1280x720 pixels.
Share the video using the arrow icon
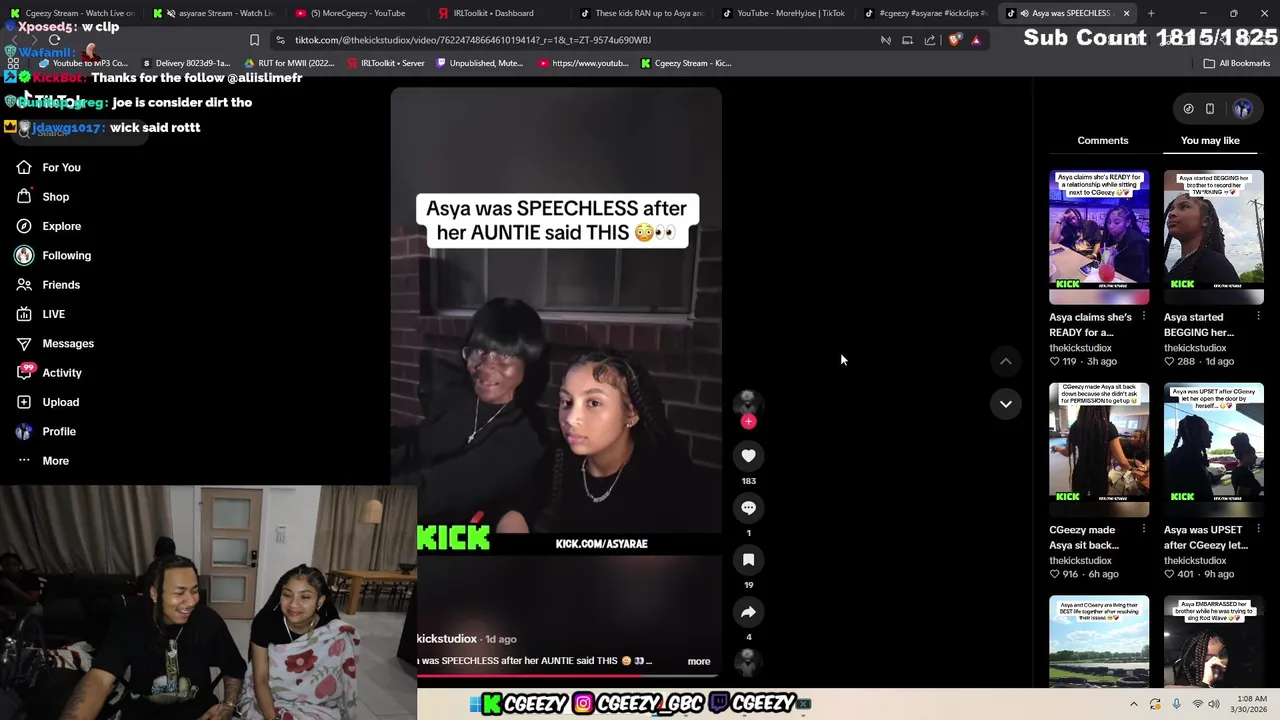[x=748, y=612]
